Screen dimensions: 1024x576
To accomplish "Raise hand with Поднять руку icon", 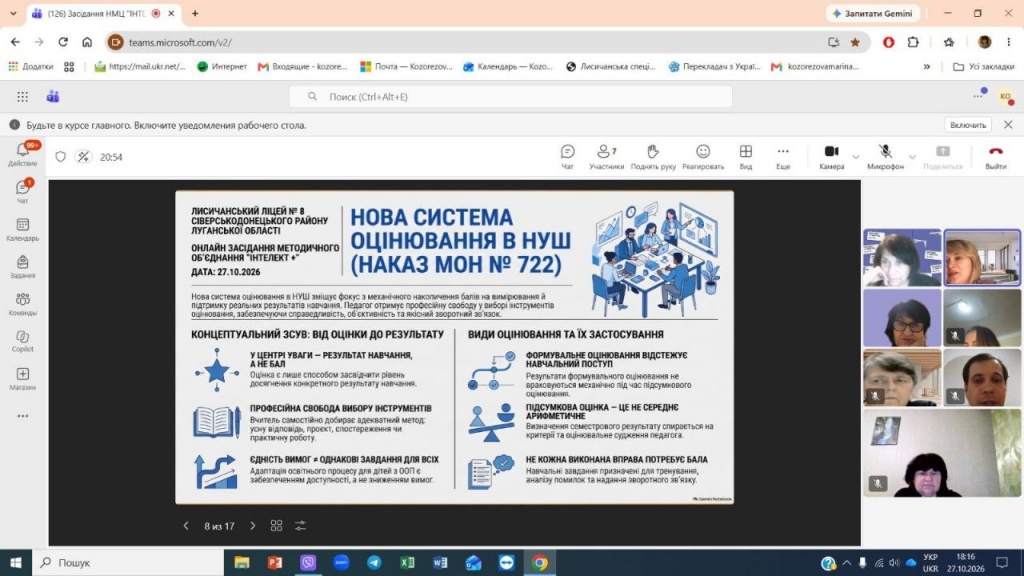I will tap(652, 157).
